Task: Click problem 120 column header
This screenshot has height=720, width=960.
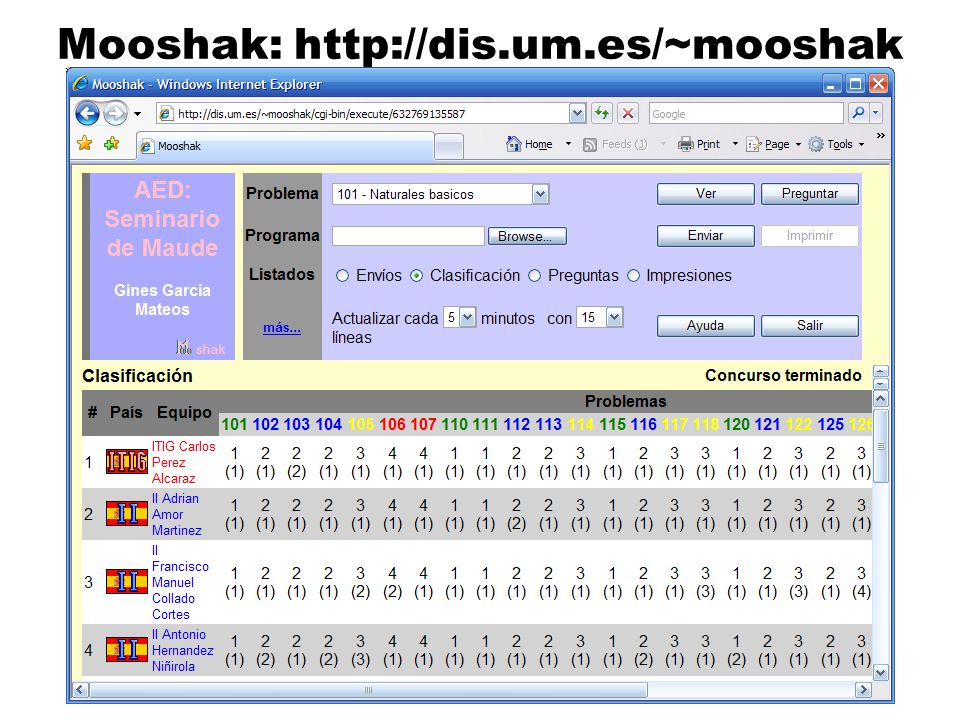Action: (x=736, y=424)
